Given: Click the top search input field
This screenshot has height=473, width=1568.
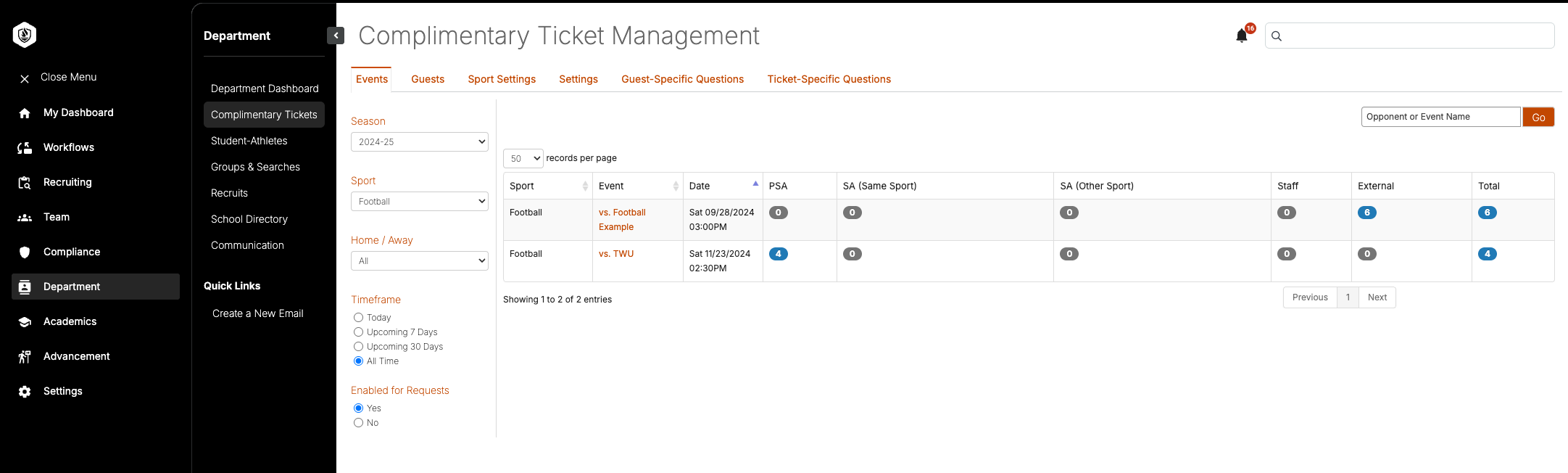Looking at the screenshot, I should point(1410,36).
